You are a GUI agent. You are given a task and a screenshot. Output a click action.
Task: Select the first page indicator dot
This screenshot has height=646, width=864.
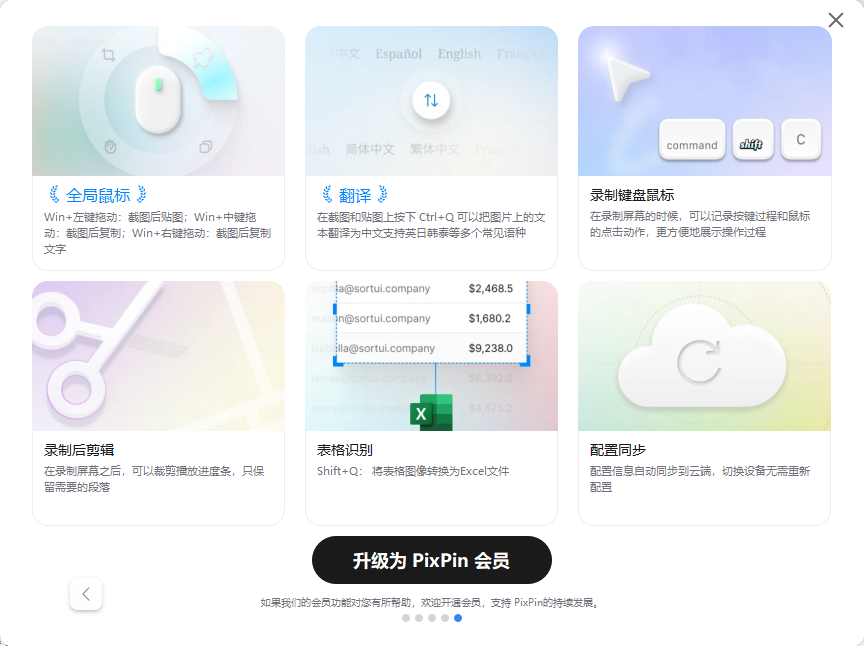pyautogui.click(x=406, y=618)
